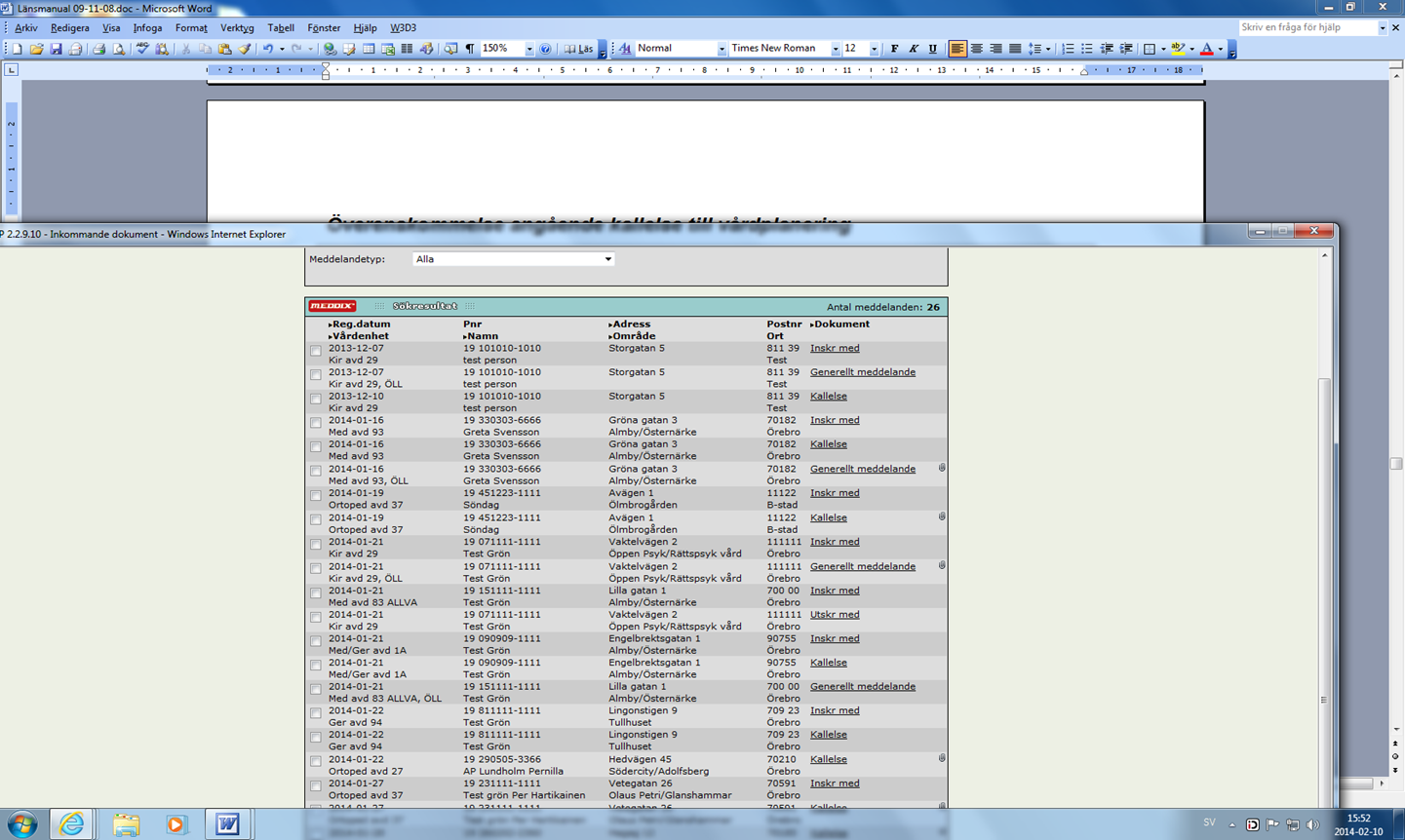Open font color dropdown arrow

[x=1220, y=49]
